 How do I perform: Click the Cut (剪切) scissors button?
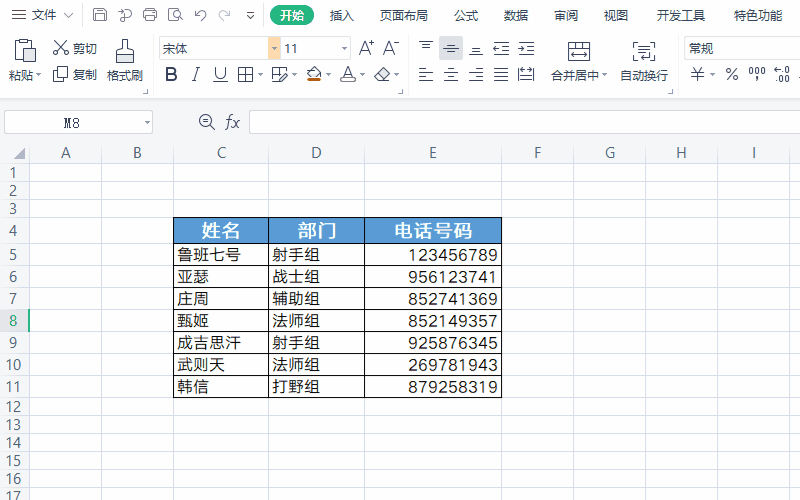click(75, 48)
